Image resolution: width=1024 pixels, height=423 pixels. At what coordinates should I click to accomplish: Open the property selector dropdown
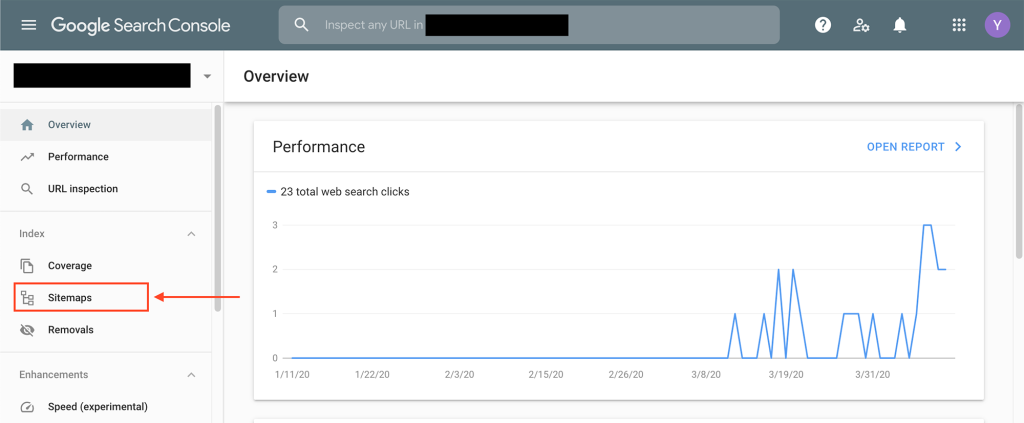point(207,76)
